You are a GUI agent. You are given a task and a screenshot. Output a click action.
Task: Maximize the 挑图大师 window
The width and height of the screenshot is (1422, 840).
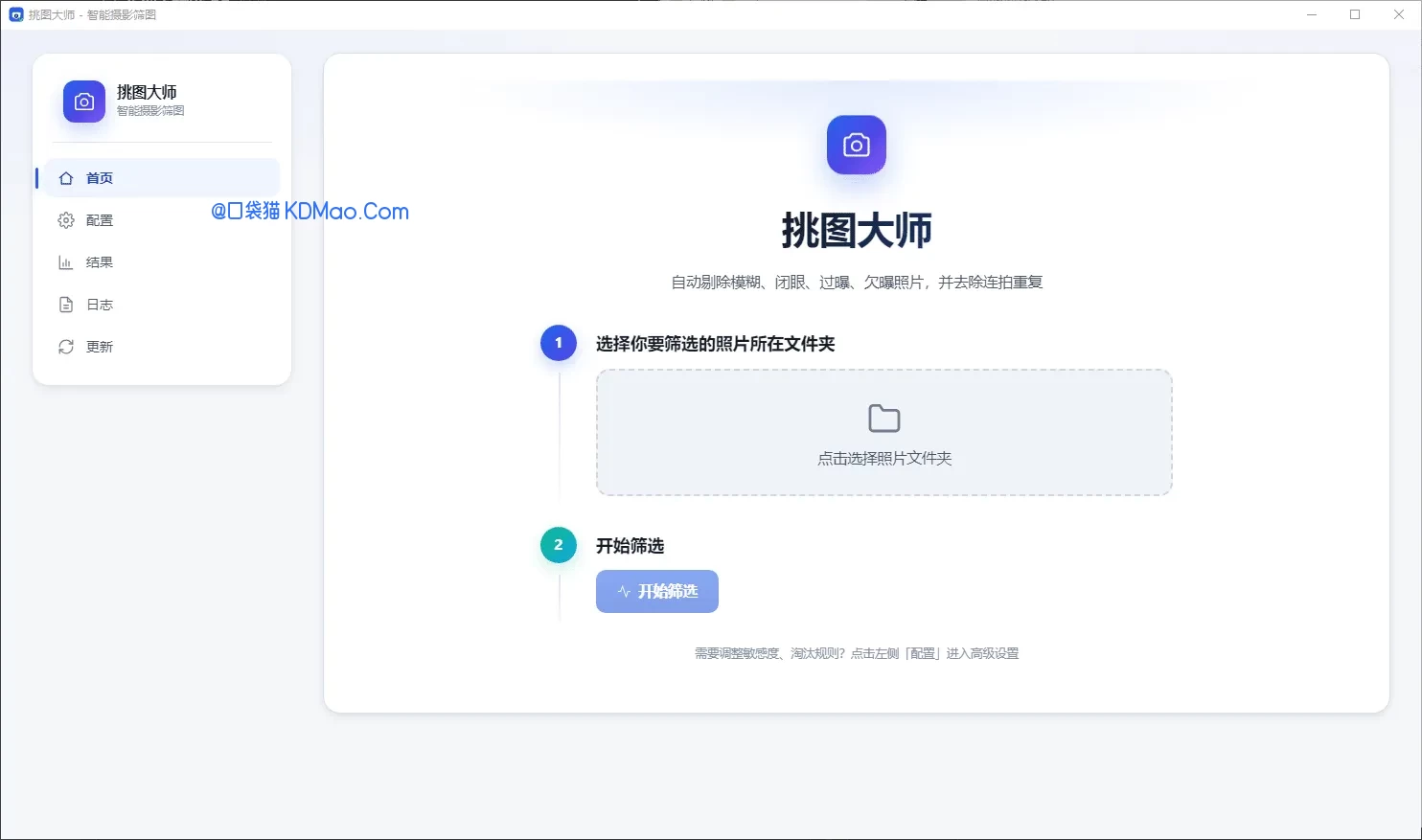pyautogui.click(x=1355, y=14)
